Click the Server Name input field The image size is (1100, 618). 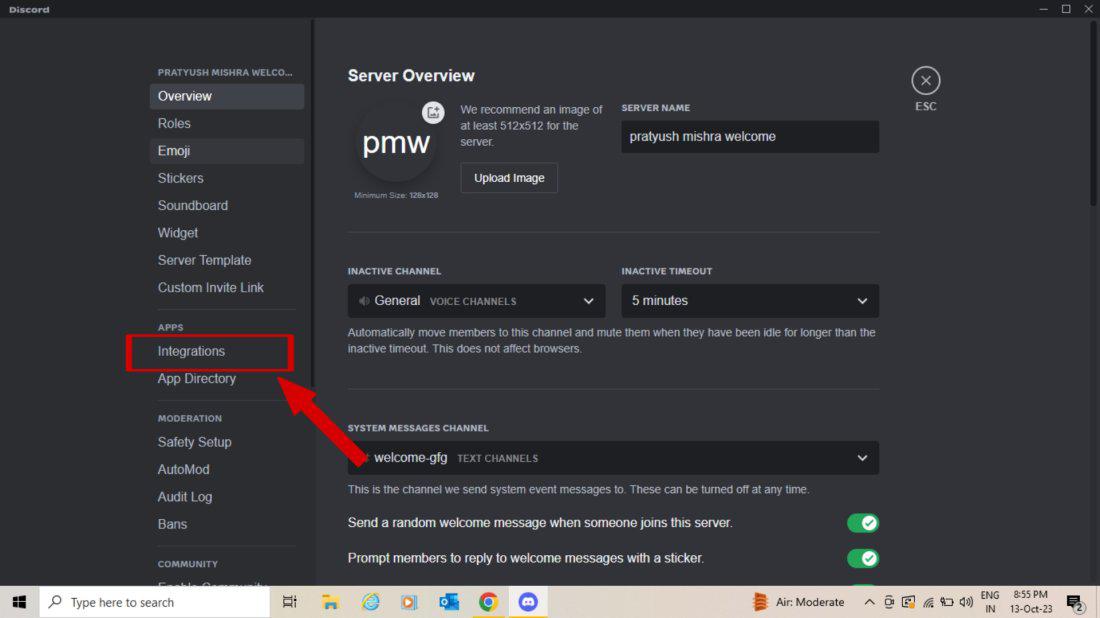(x=750, y=137)
